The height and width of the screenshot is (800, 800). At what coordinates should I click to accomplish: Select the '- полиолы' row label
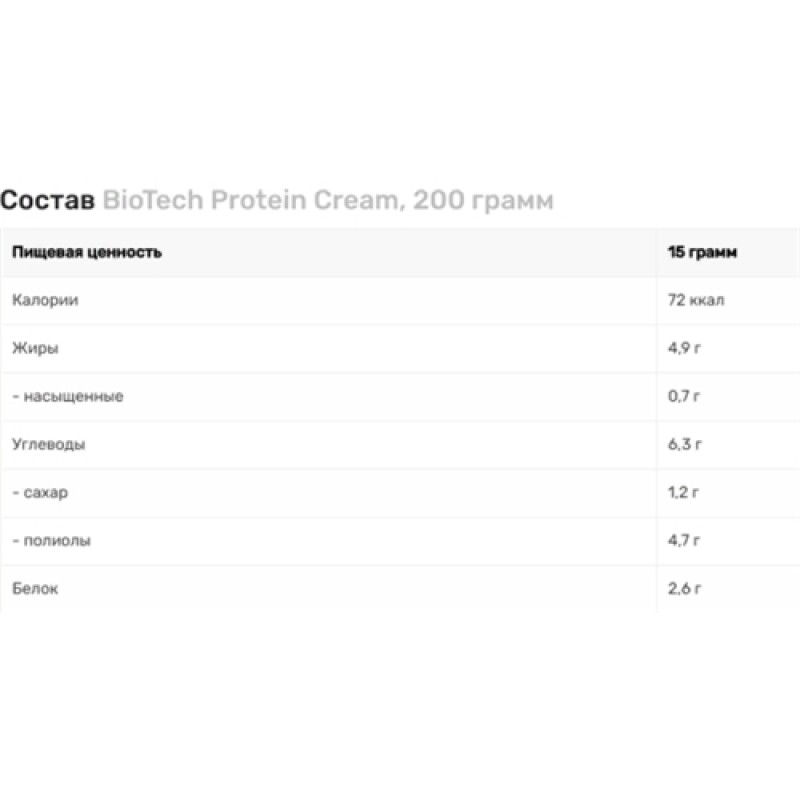(51, 540)
